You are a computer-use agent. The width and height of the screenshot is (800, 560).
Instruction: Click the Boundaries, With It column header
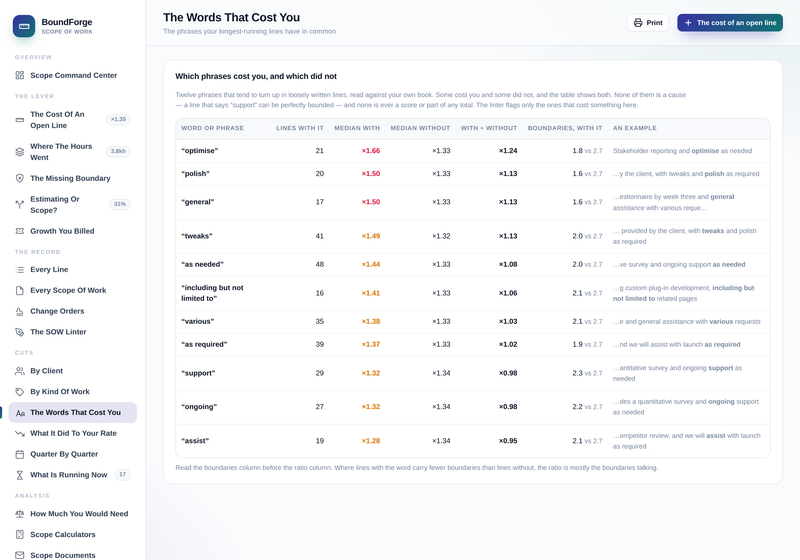[565, 128]
